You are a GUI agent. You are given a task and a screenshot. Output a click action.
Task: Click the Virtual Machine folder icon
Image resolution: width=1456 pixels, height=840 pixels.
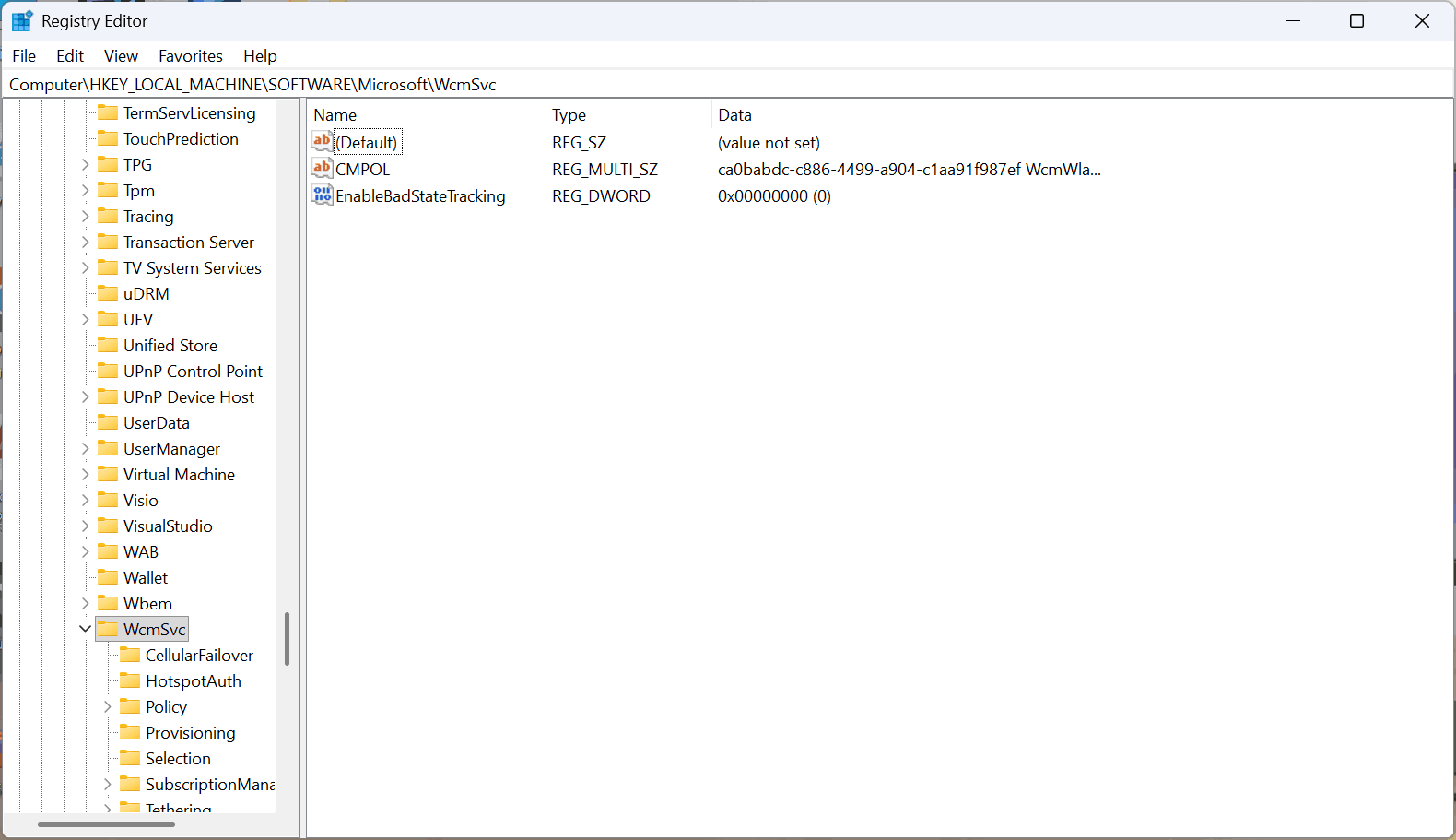pos(108,474)
